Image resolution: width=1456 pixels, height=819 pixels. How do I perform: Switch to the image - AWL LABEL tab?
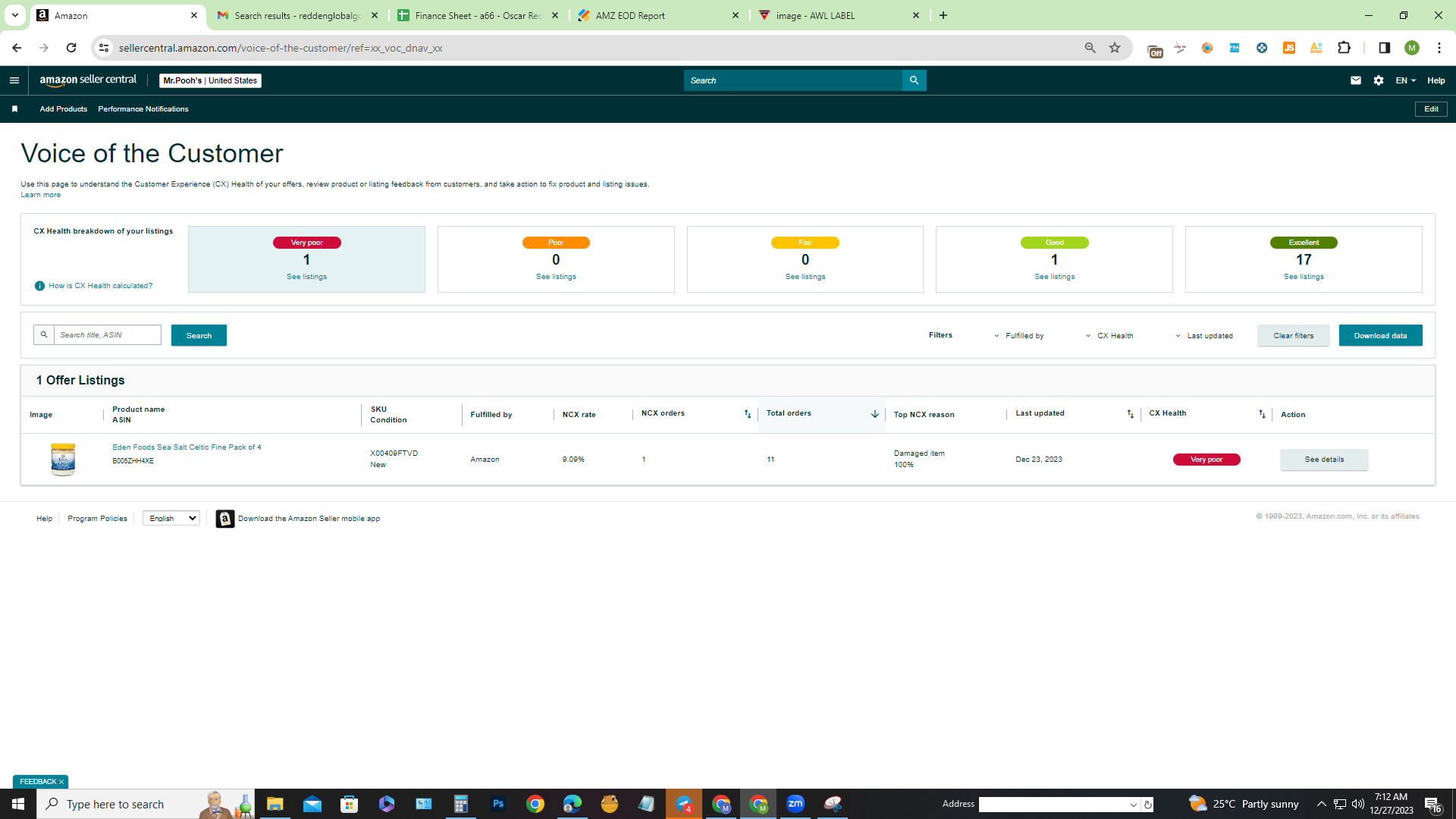[839, 15]
